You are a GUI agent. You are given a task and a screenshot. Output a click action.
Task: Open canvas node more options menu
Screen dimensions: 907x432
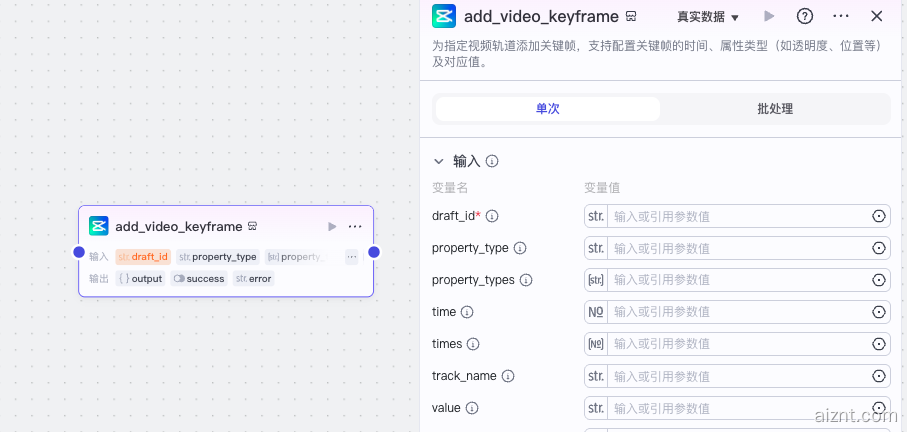point(355,227)
